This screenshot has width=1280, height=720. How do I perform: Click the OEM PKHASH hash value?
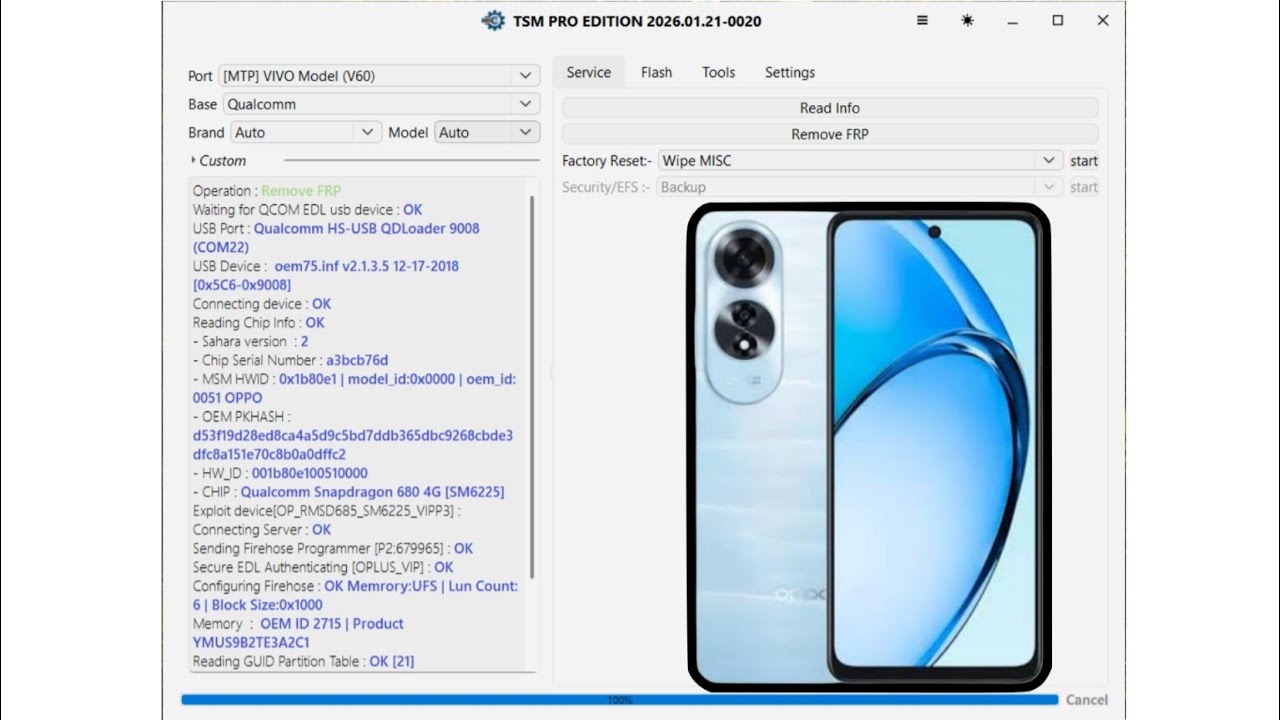[x=353, y=445]
